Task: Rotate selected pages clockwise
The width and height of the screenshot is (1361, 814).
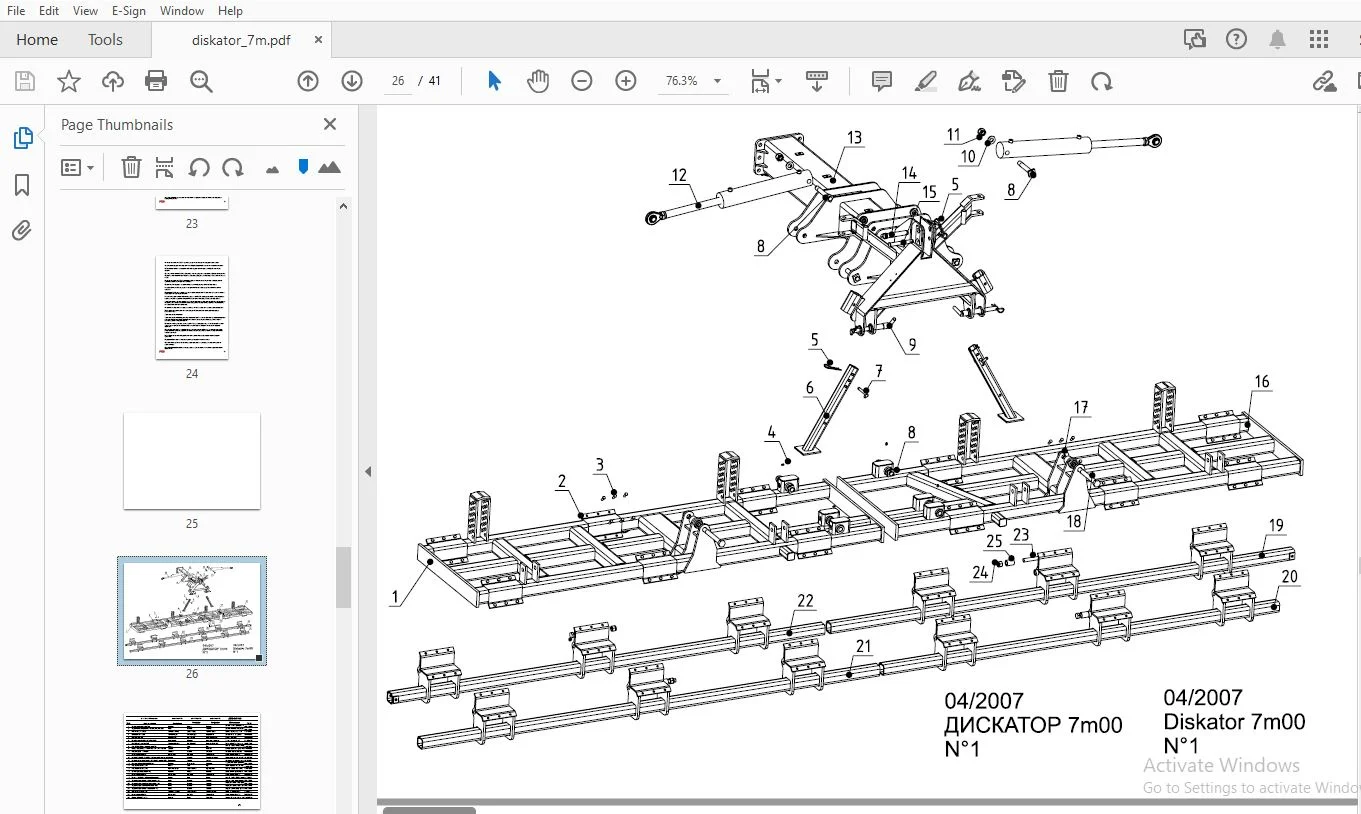Action: coord(233,167)
